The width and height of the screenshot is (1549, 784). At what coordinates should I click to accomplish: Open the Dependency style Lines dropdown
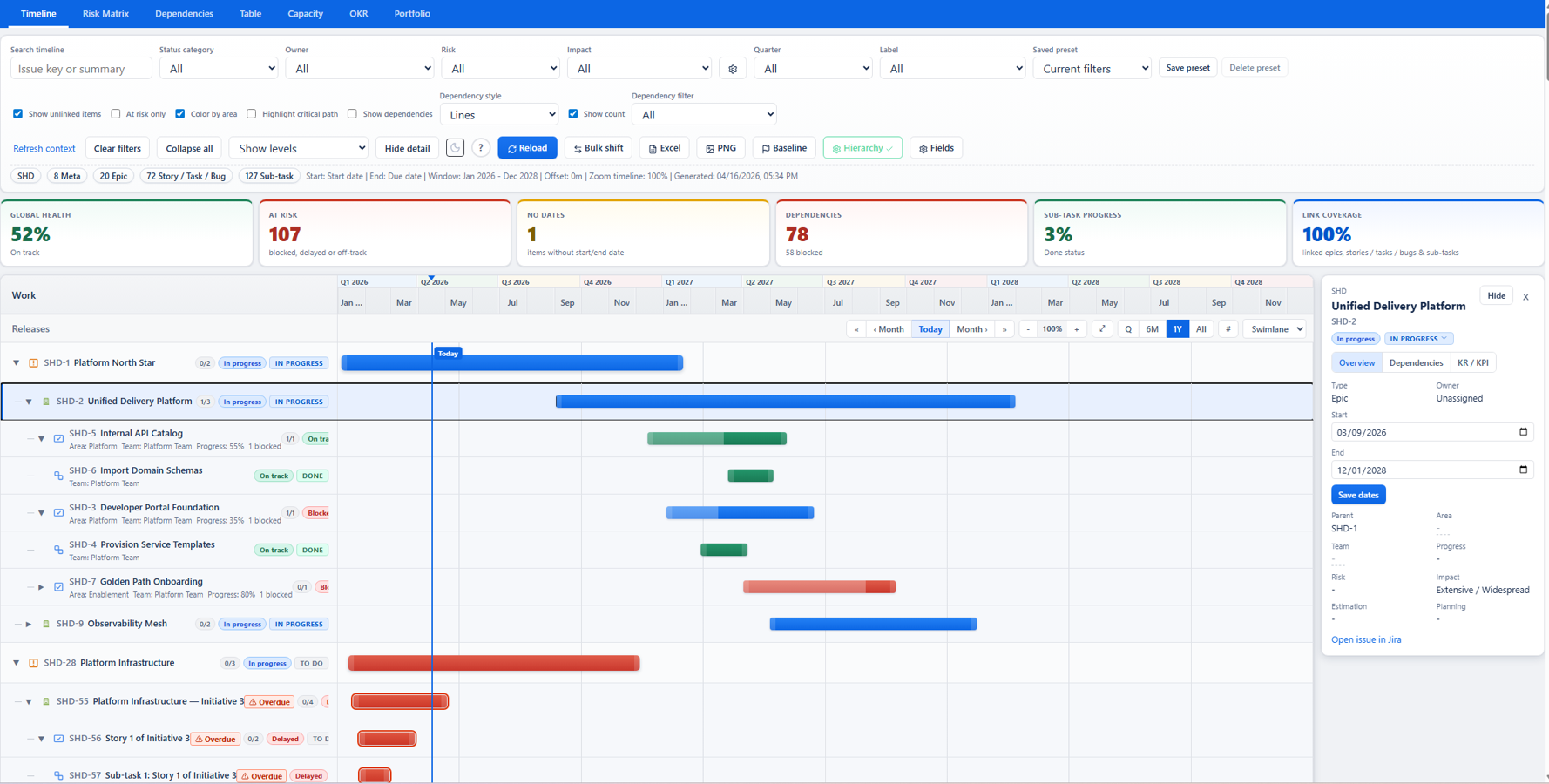point(498,114)
